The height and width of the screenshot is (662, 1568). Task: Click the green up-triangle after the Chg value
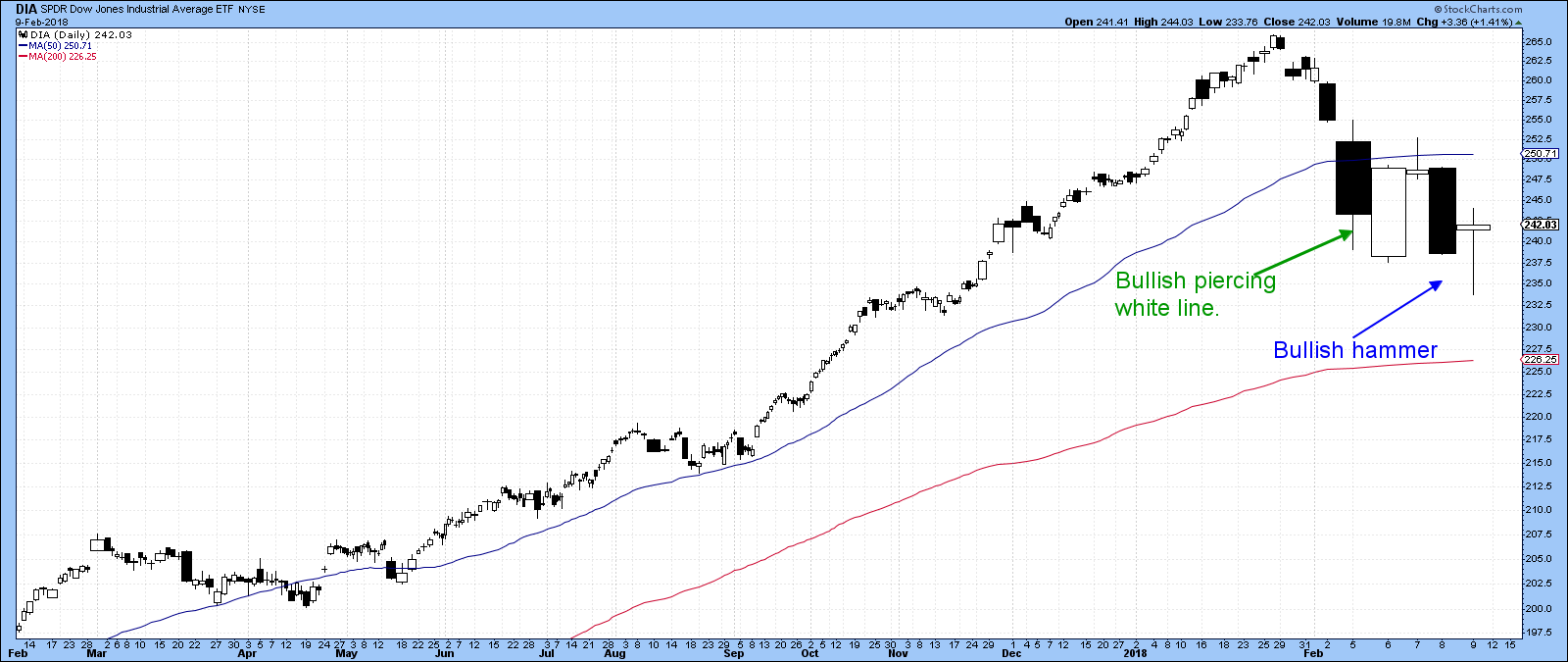[1519, 22]
